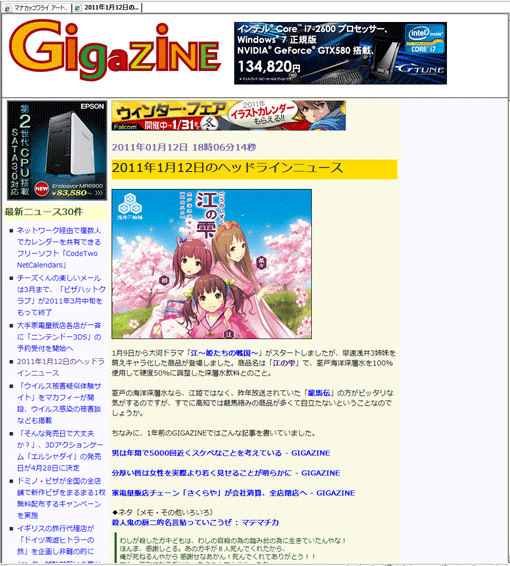Viewport: 510px width, 566px height.
Task: Open sidebar link 2011年1月12日のヘッドラインニュース
Action: pos(61,367)
